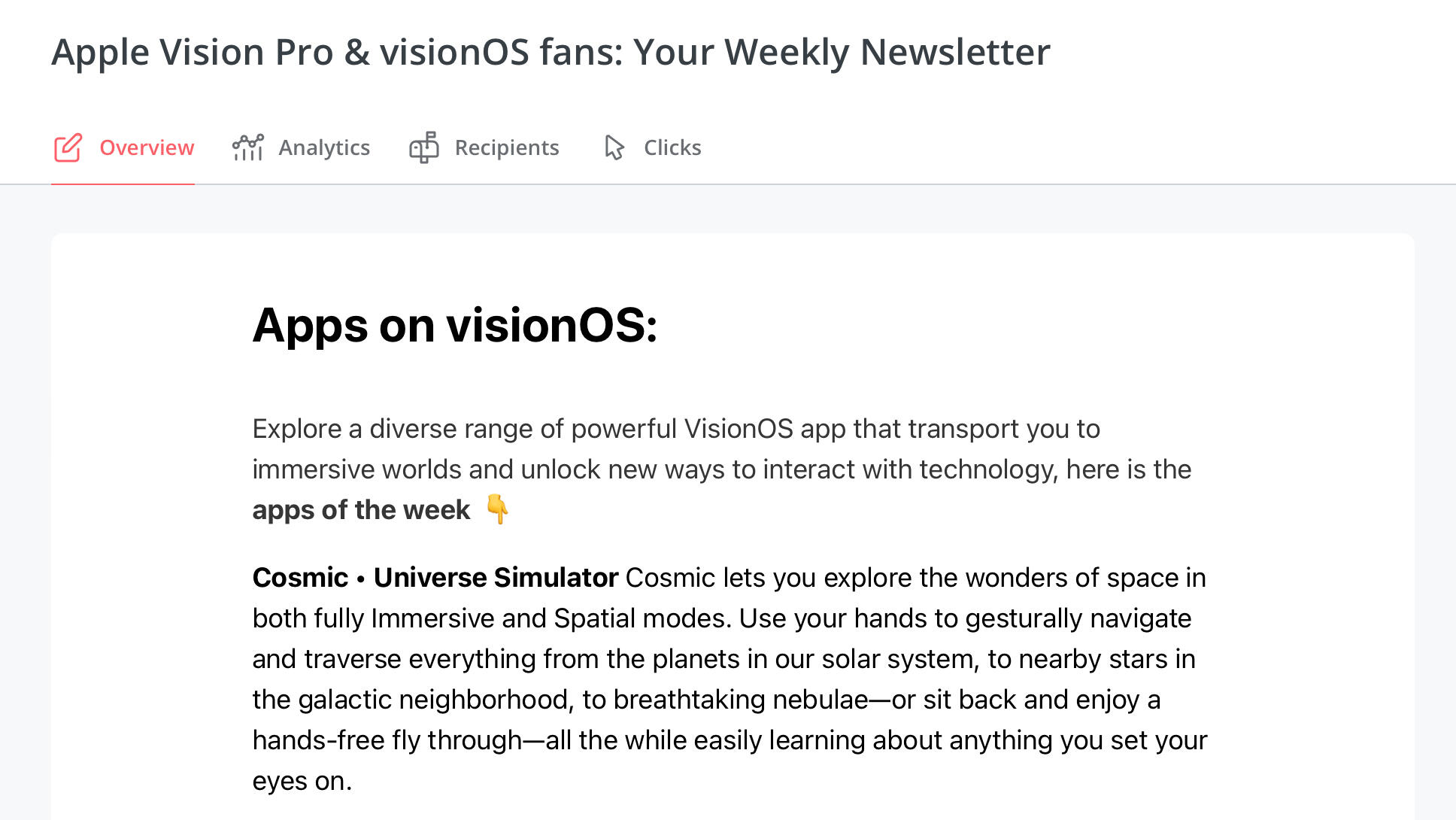The width and height of the screenshot is (1456, 820).
Task: Click the Recipients mailbox icon
Action: (x=424, y=147)
